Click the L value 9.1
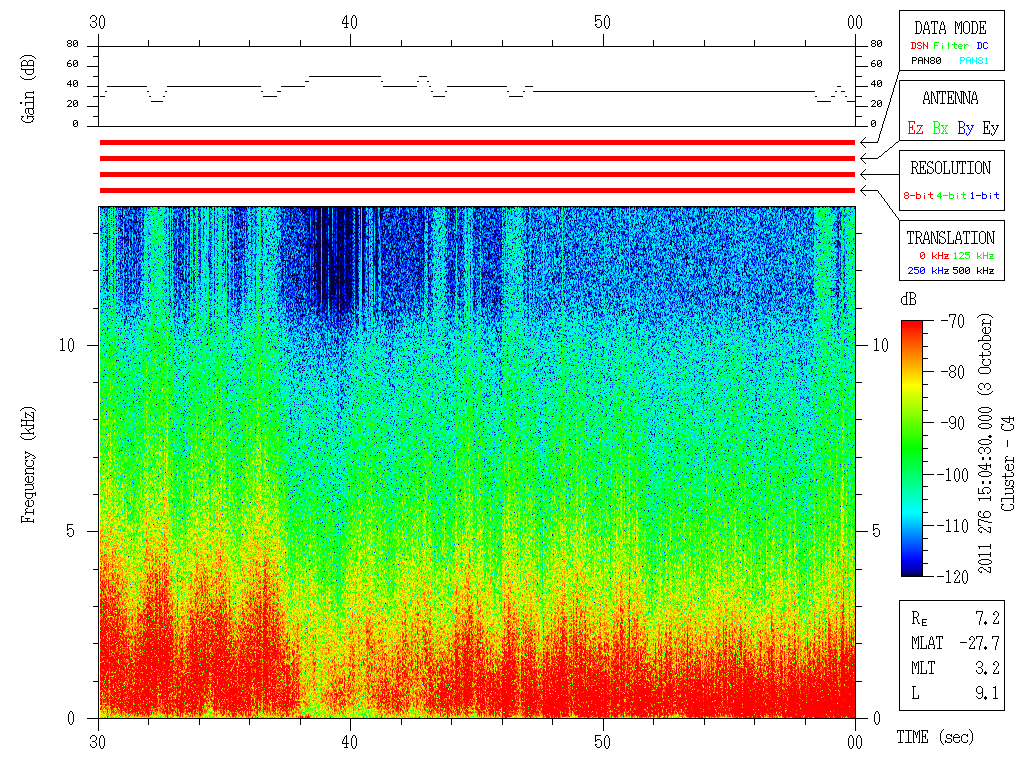1024x768 pixels. point(987,693)
